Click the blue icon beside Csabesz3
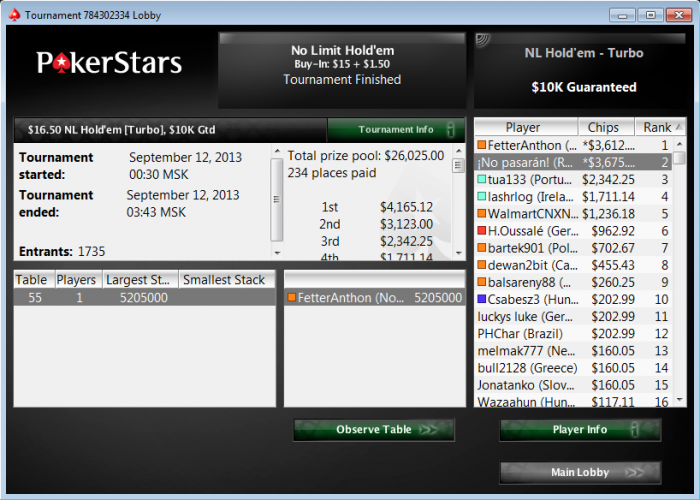This screenshot has height=500, width=700. pyautogui.click(x=482, y=299)
